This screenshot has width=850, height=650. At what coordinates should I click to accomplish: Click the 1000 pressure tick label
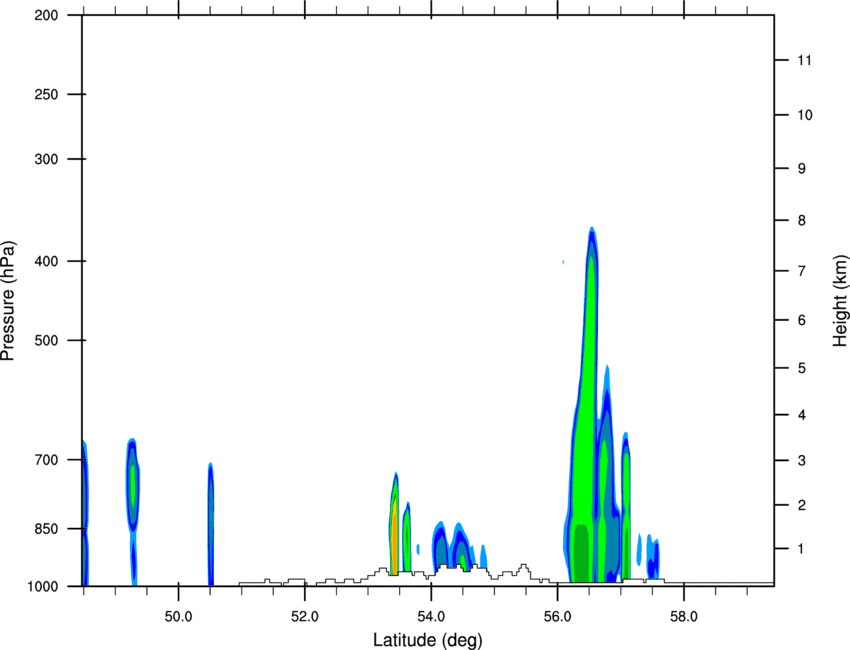click(43, 587)
